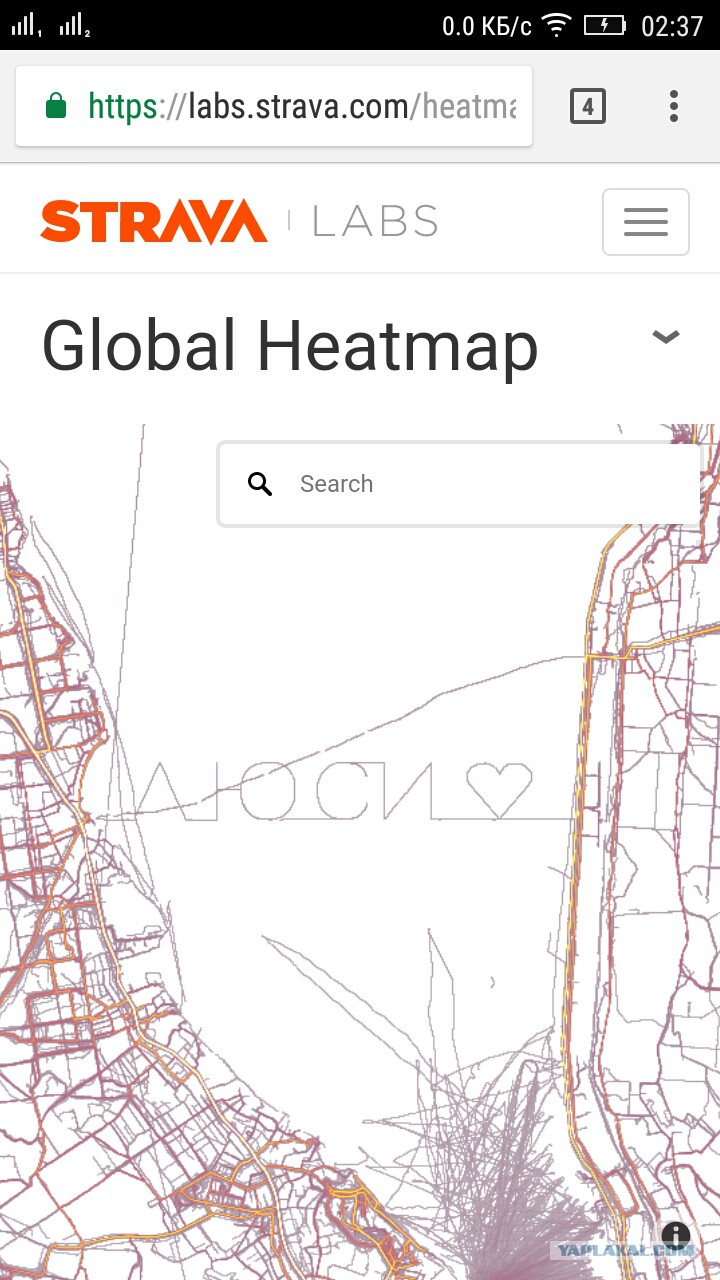Go to the Strava logo homepage
Viewport: 720px width, 1280px height.
(153, 222)
